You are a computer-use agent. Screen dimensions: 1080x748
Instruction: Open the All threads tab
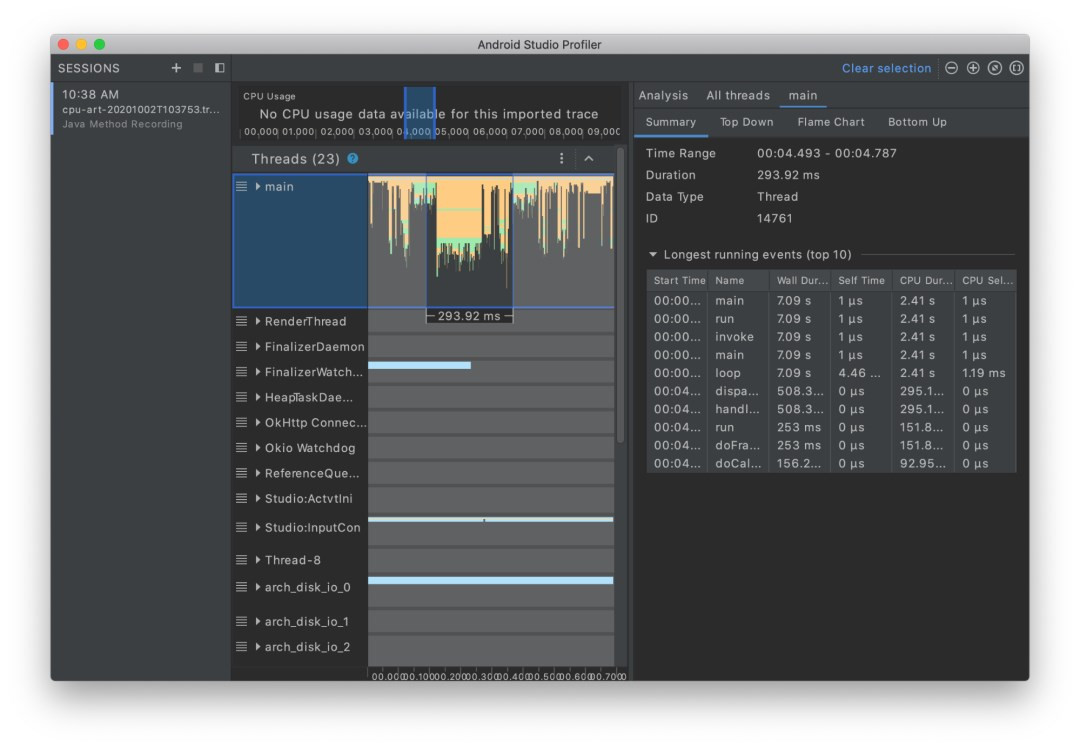point(738,95)
